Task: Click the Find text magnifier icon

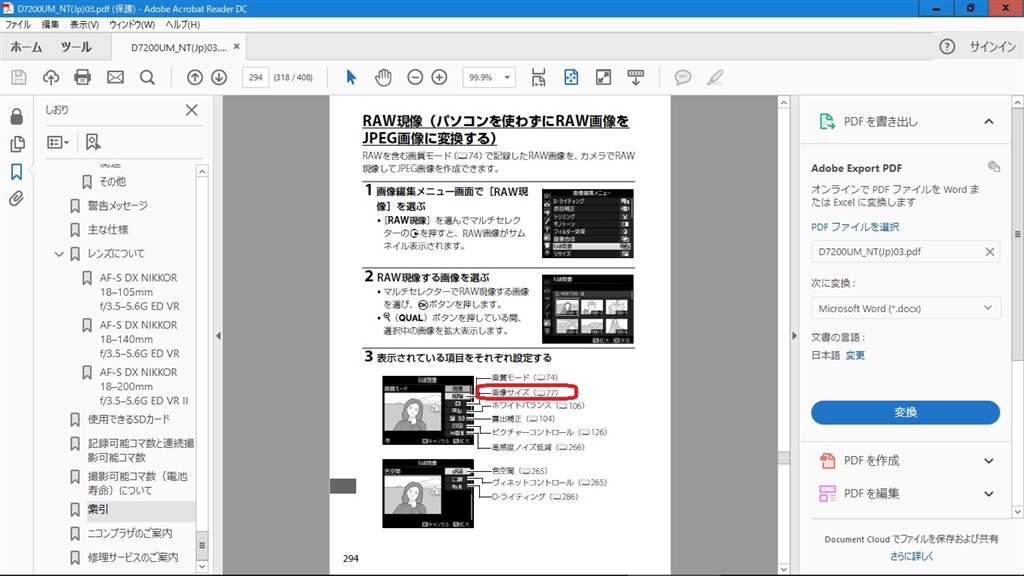Action: tap(147, 77)
